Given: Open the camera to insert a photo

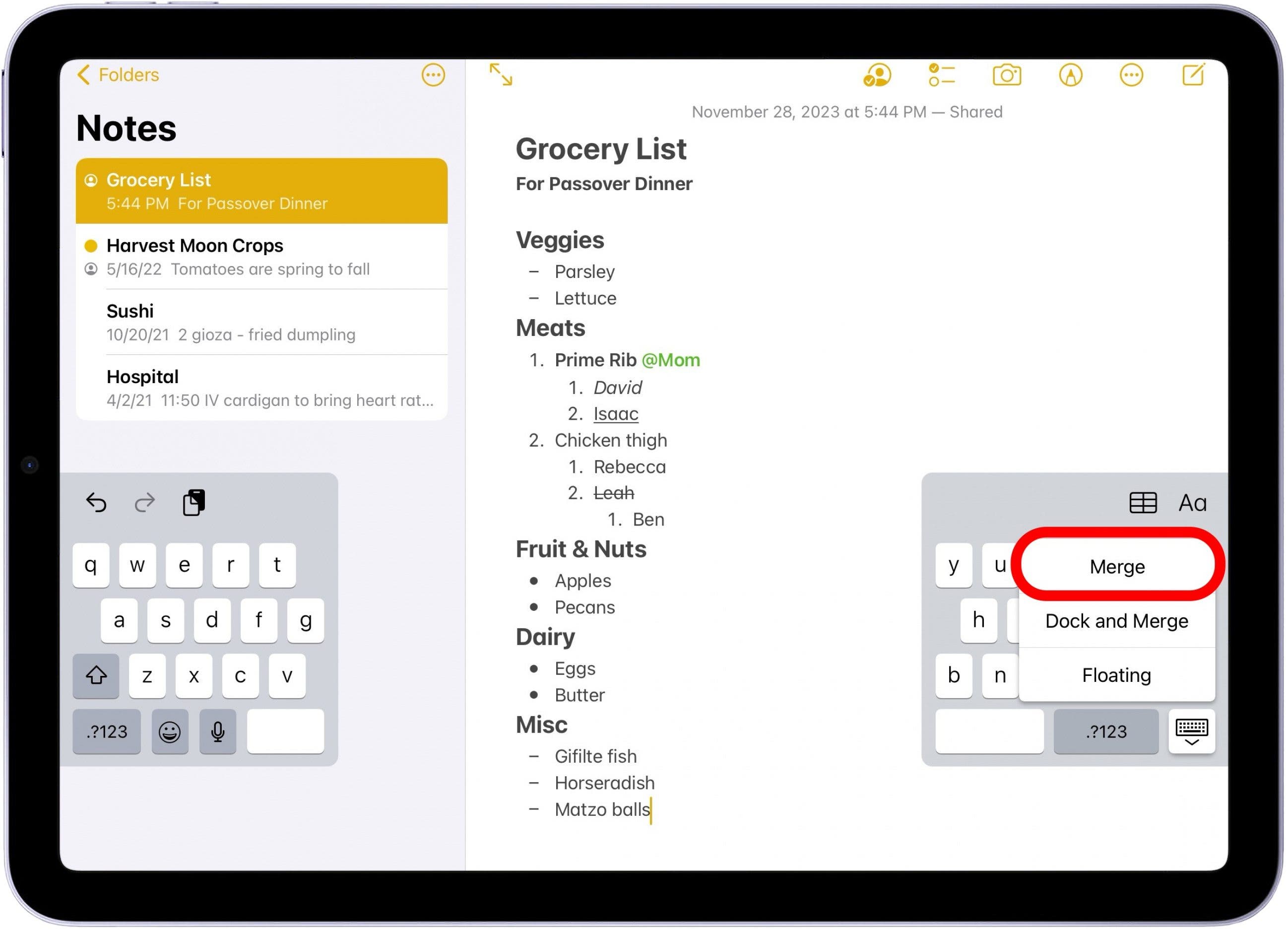Looking at the screenshot, I should tap(1008, 74).
